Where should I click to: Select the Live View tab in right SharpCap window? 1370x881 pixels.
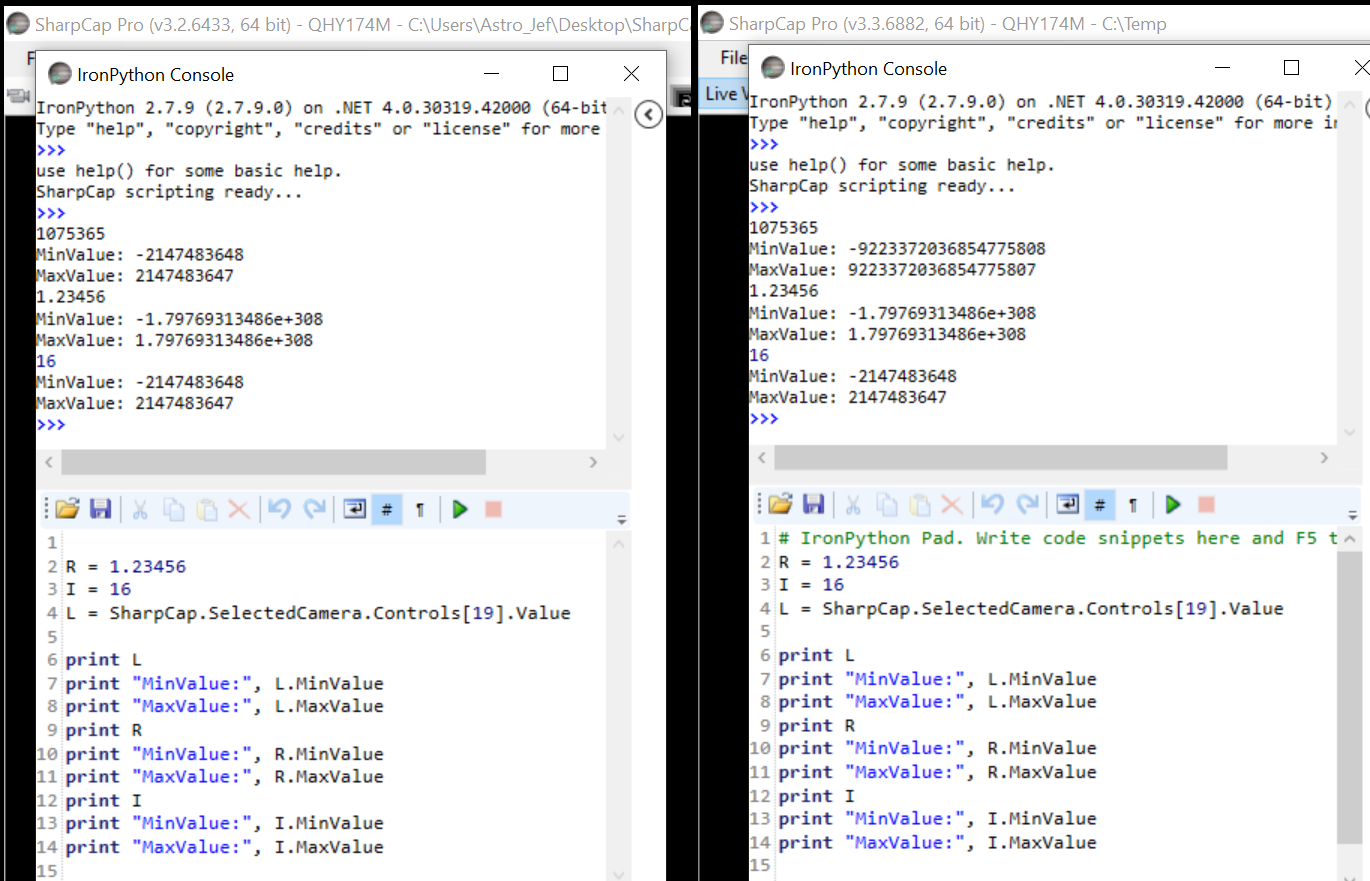click(x=723, y=94)
